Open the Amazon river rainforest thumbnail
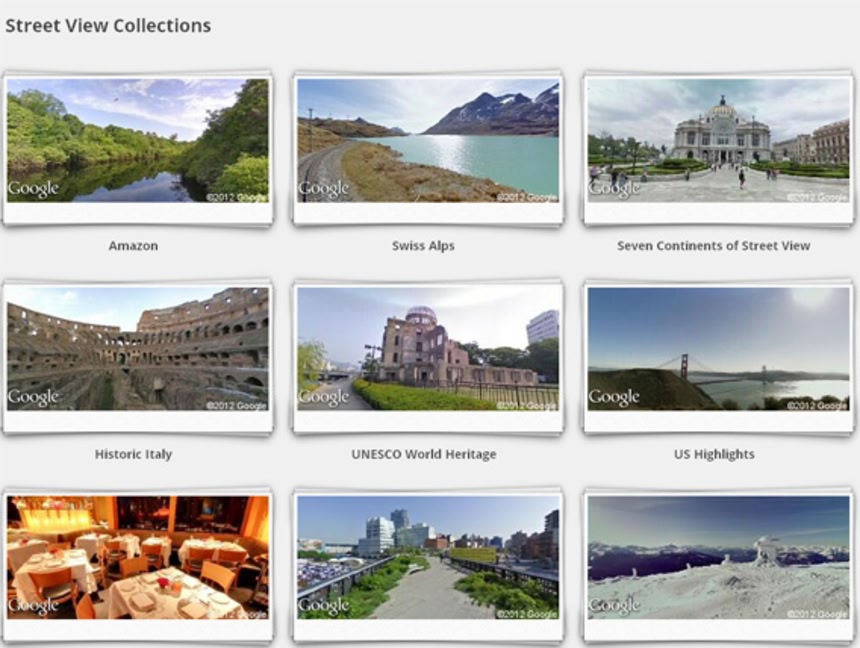The width and height of the screenshot is (860, 648). 137,140
